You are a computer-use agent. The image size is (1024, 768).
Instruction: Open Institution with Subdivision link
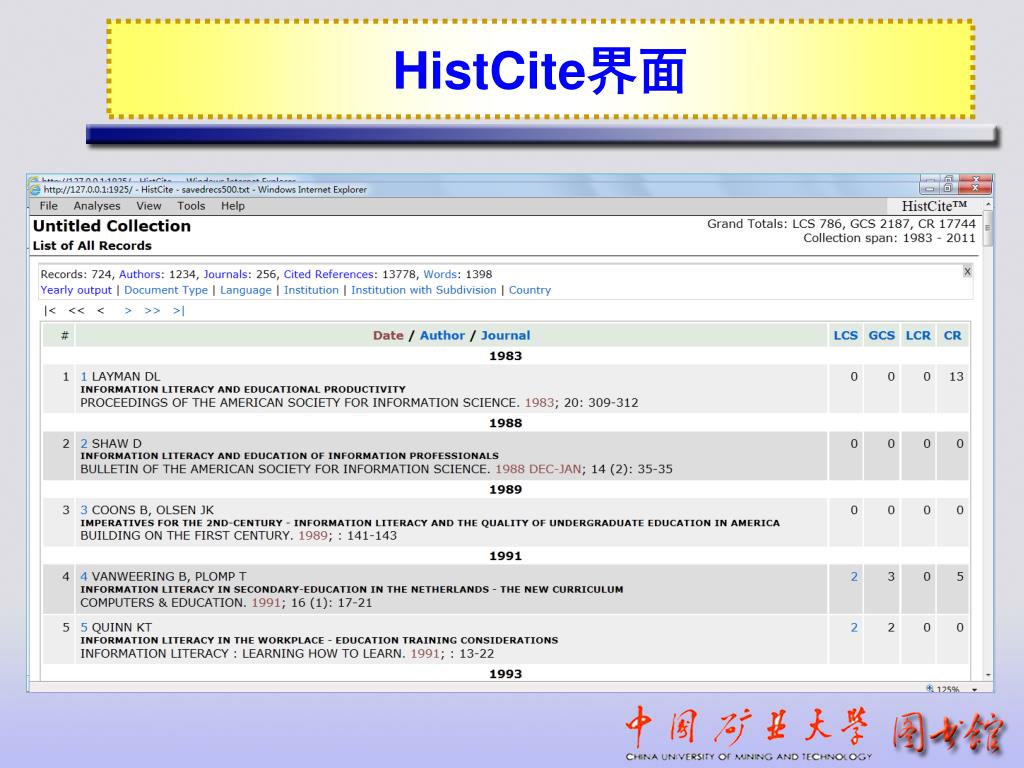pos(424,290)
